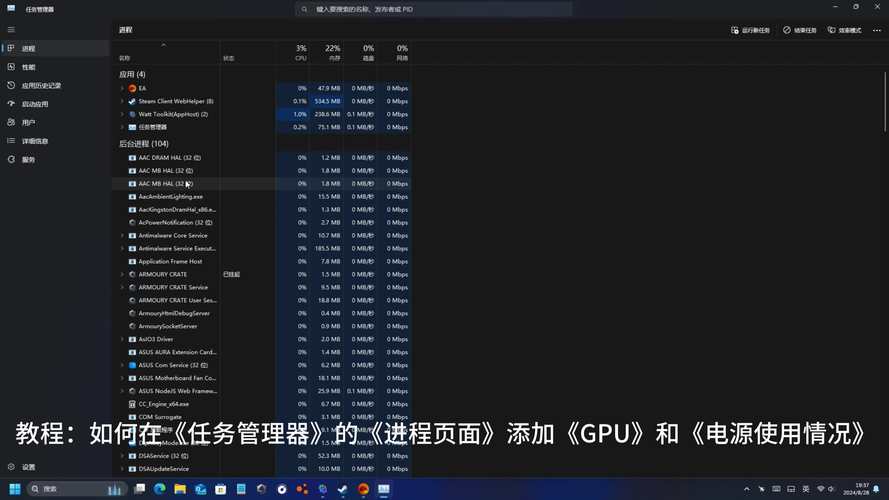This screenshot has width=889, height=500.
Task: Select the Steam icon in process list
Action: (132, 101)
